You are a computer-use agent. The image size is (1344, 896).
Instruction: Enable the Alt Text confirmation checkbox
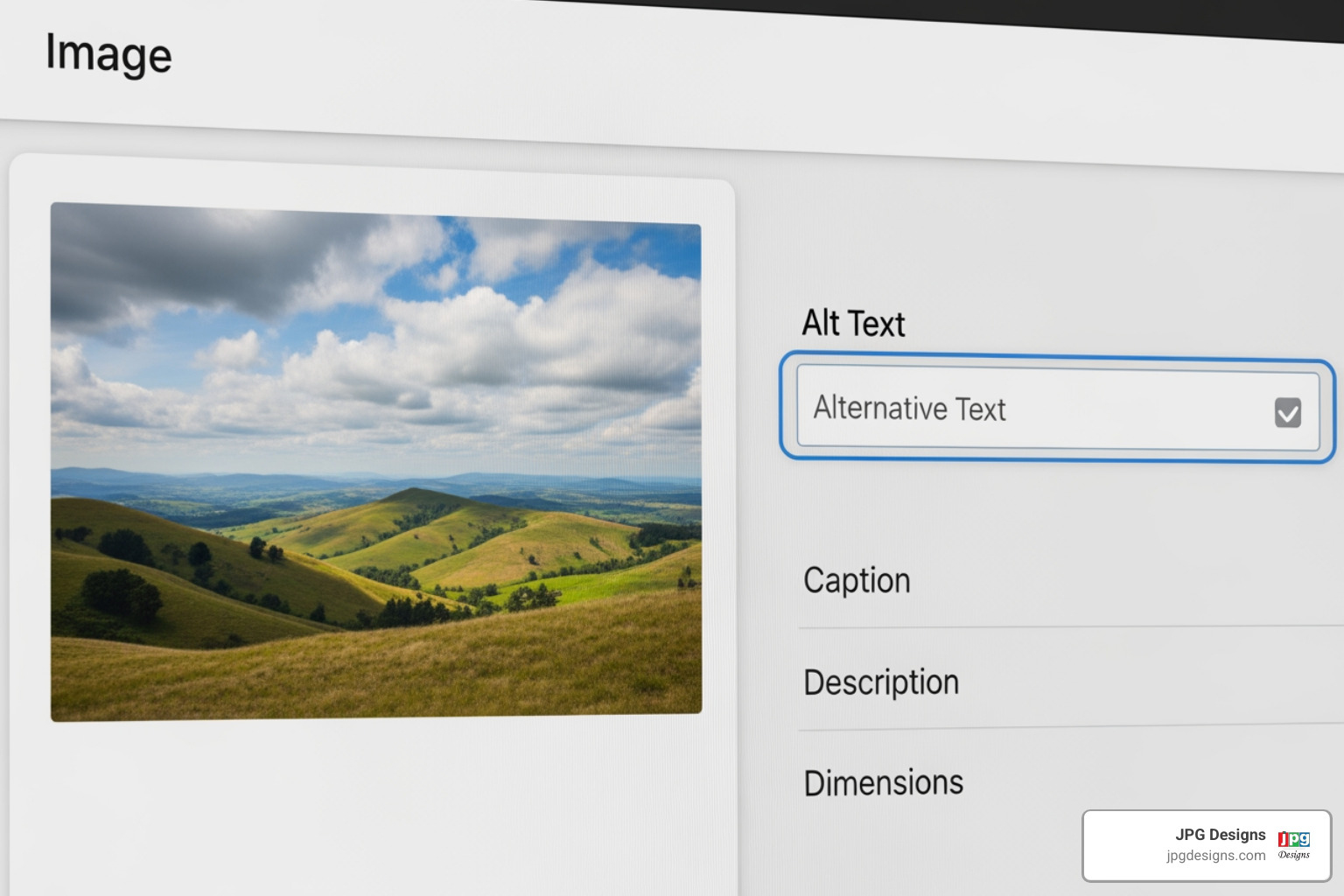point(1286,412)
